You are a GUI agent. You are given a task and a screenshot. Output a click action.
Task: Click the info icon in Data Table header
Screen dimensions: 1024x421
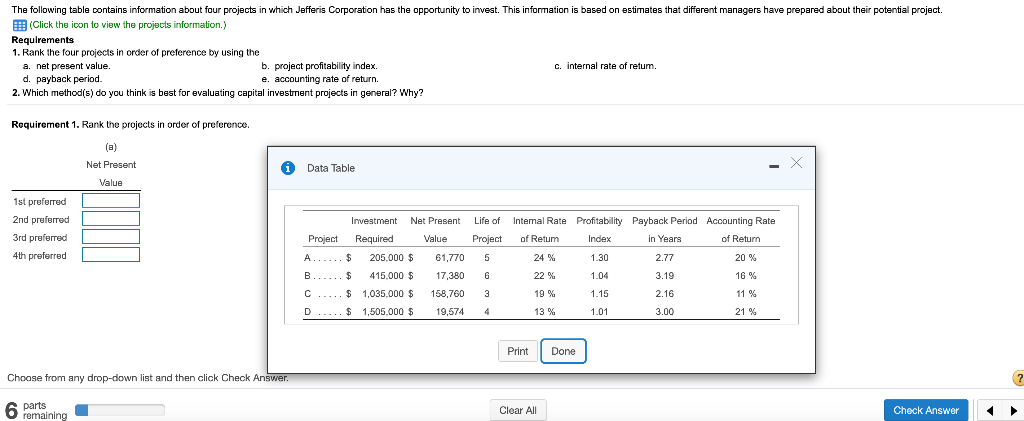click(287, 168)
